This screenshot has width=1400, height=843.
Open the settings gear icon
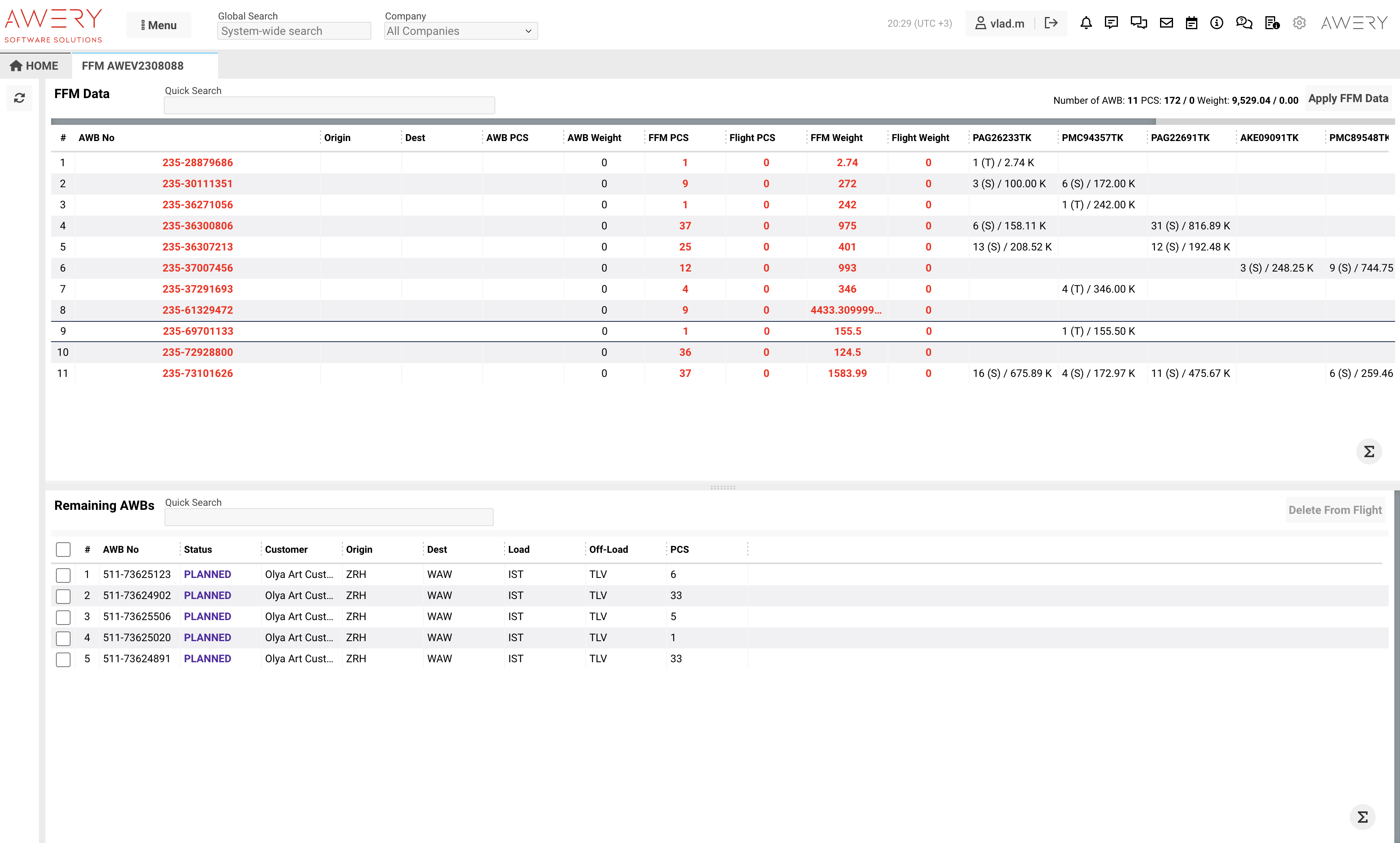coord(1299,23)
